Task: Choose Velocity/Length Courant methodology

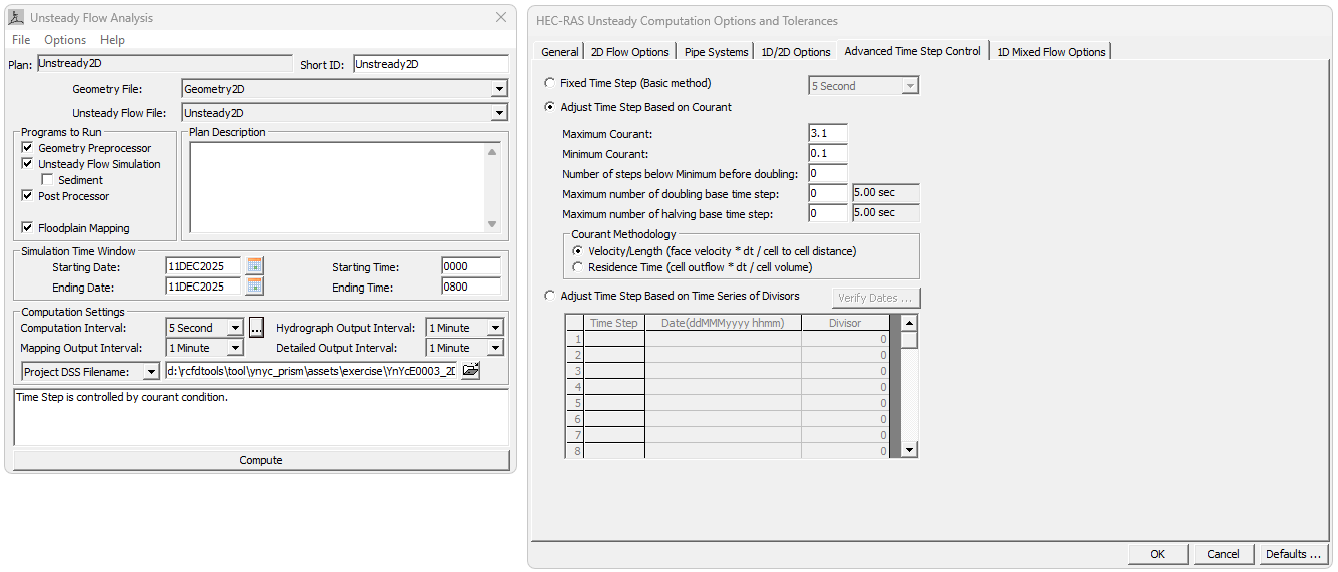Action: (577, 251)
